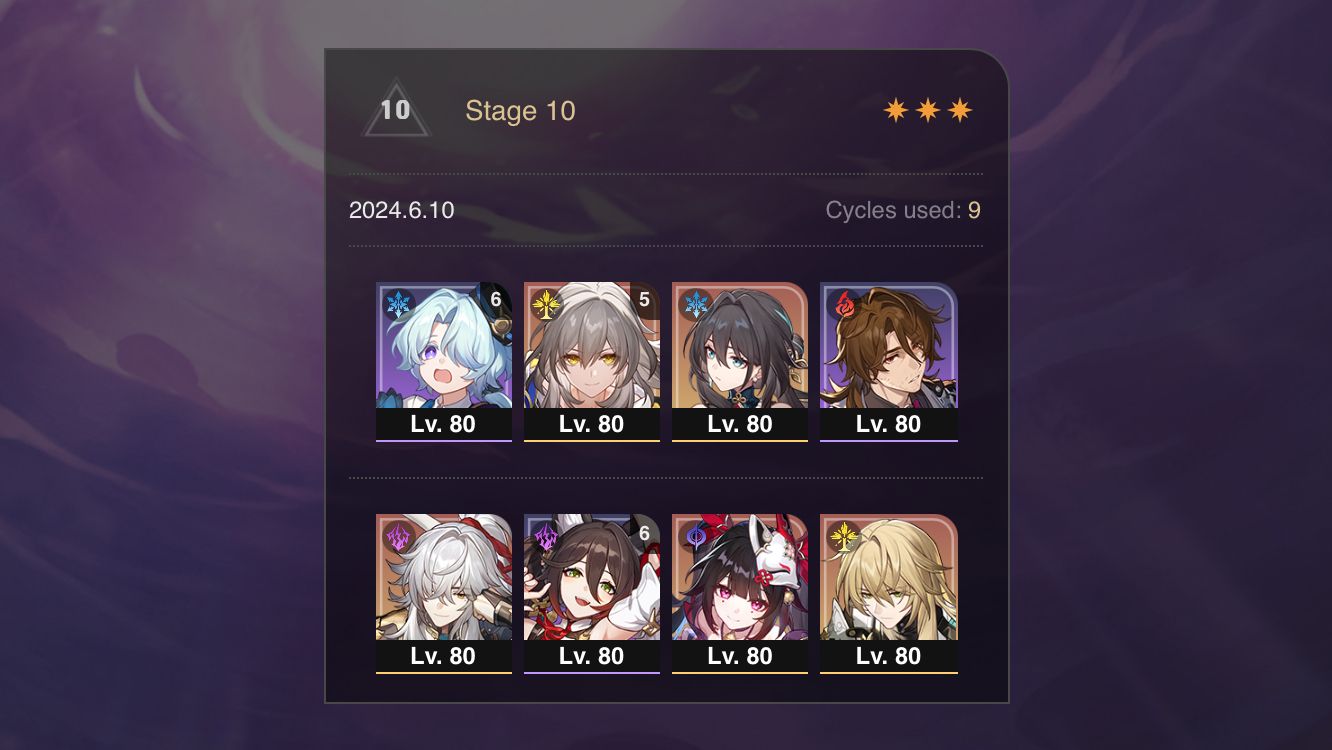Click the Cycles used: 9 label
Image resolution: width=1332 pixels, height=750 pixels.
click(x=903, y=210)
